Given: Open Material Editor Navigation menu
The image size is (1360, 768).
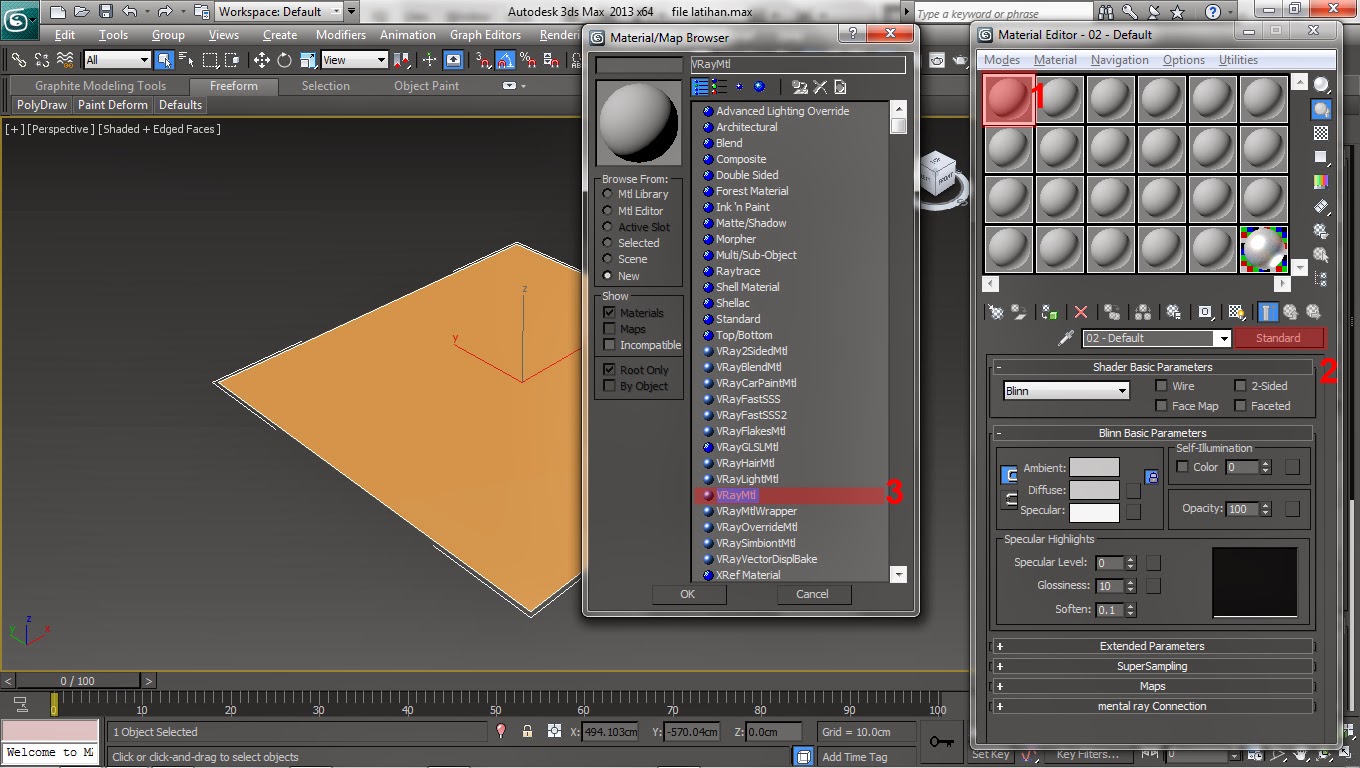Looking at the screenshot, I should point(1119,60).
